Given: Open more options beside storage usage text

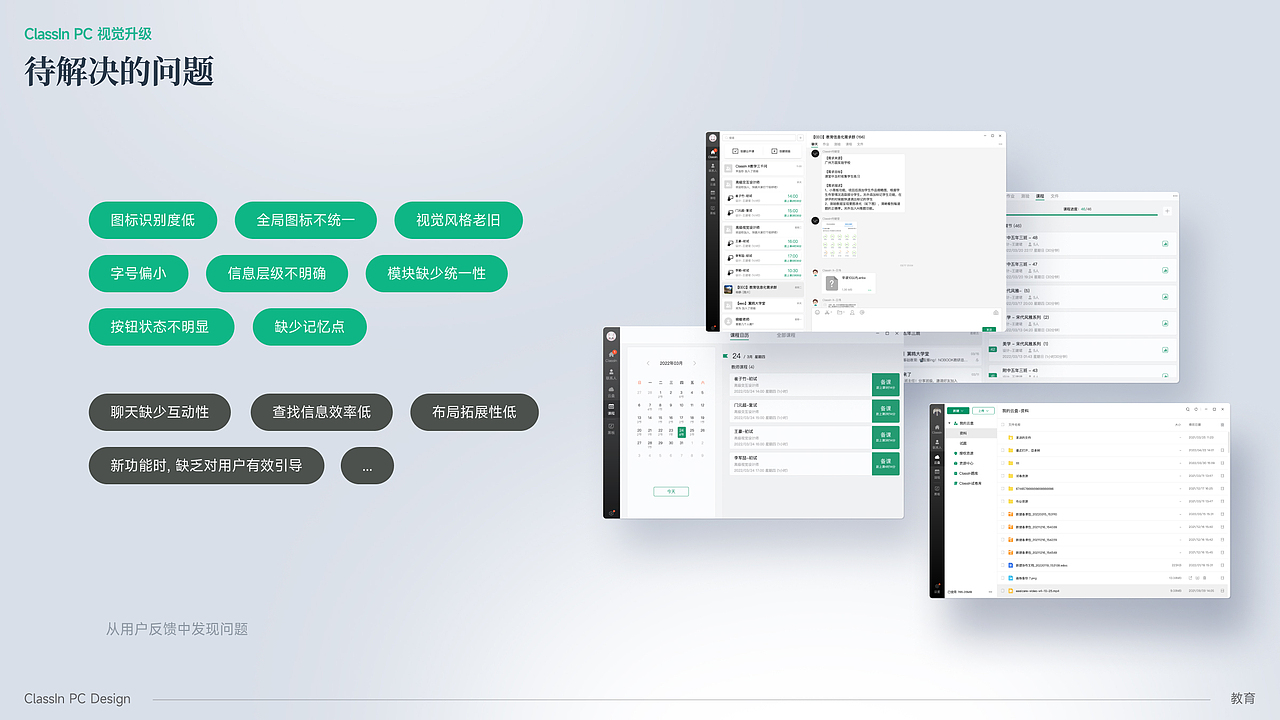Looking at the screenshot, I should (x=990, y=592).
